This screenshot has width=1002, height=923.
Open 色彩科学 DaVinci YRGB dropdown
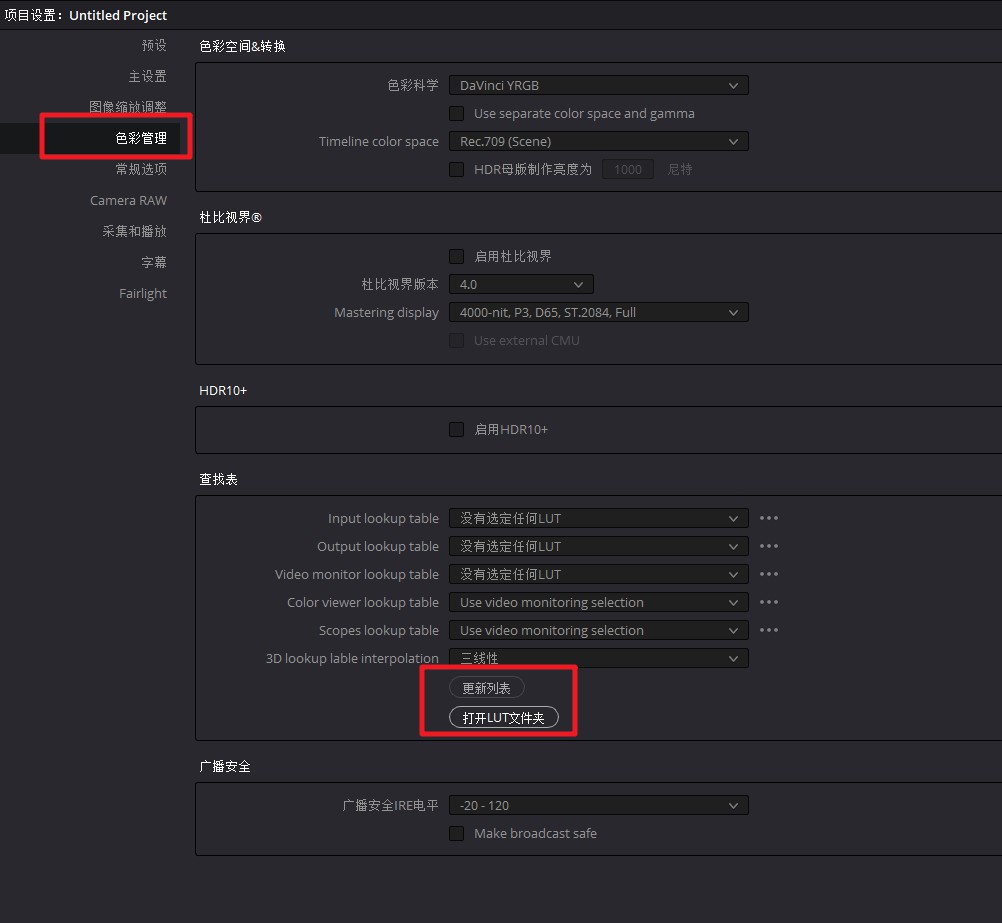pos(599,86)
